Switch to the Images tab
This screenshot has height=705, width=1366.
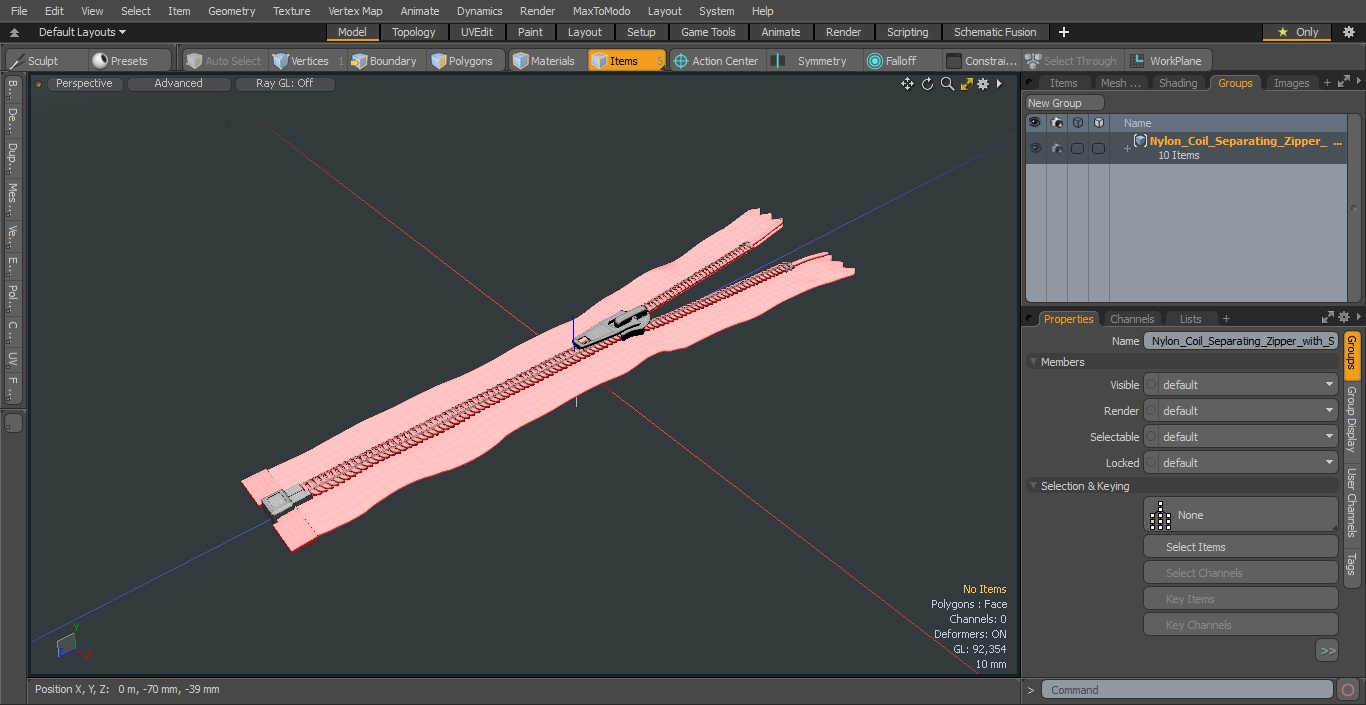[1291, 83]
